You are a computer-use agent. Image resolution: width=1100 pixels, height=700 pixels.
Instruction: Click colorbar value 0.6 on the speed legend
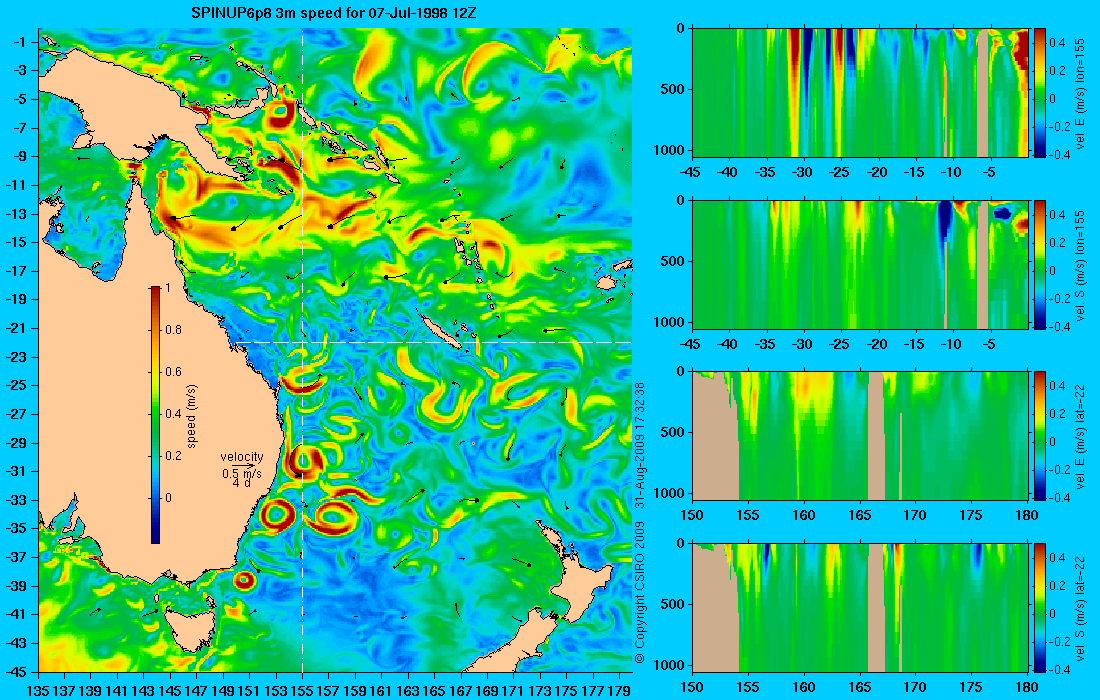pos(173,372)
